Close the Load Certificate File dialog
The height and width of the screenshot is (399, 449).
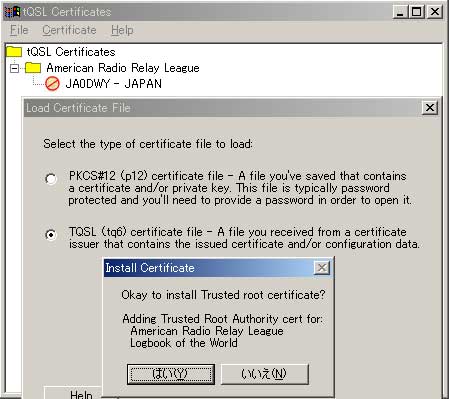click(430, 108)
